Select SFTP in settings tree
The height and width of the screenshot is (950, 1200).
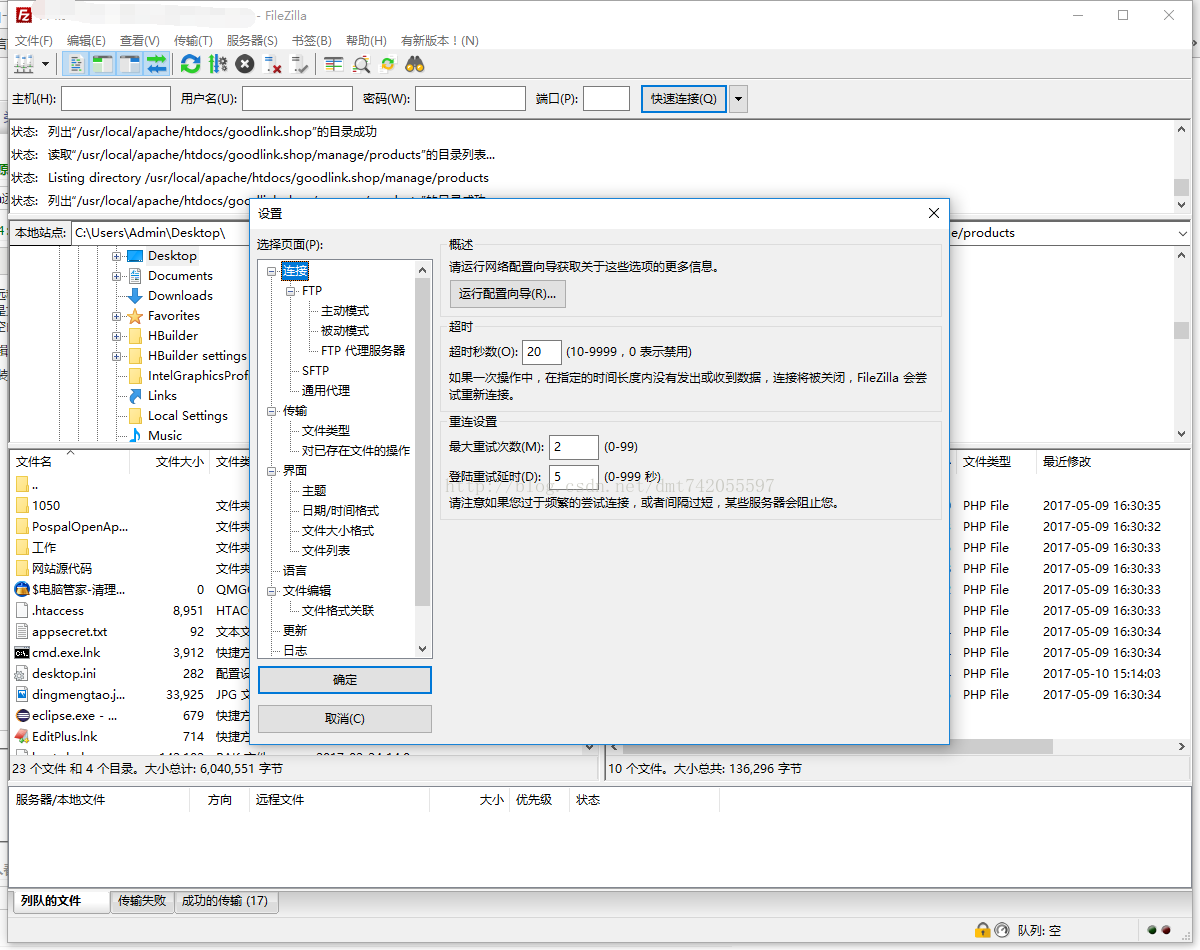pos(315,371)
